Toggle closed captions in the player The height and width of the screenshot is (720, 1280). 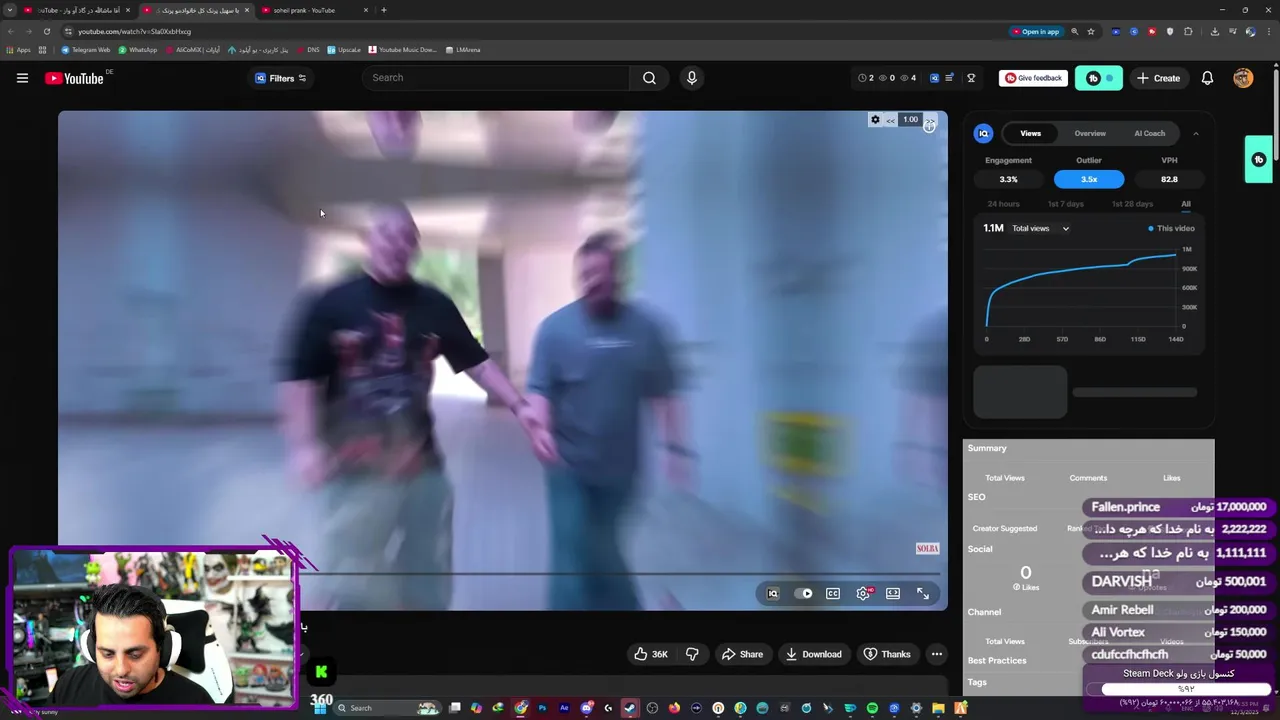coord(832,593)
